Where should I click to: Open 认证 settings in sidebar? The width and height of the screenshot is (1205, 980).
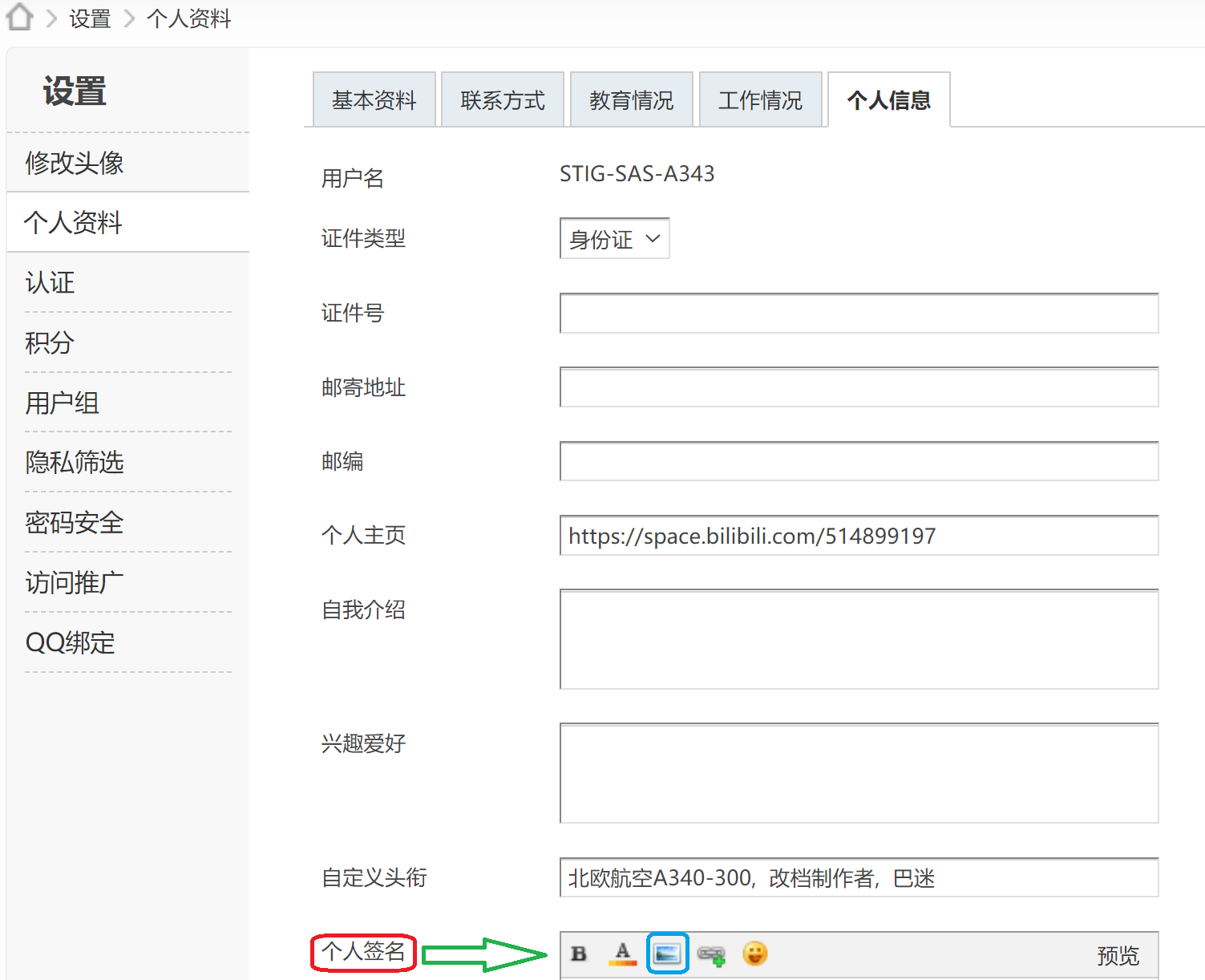pyautogui.click(x=50, y=282)
